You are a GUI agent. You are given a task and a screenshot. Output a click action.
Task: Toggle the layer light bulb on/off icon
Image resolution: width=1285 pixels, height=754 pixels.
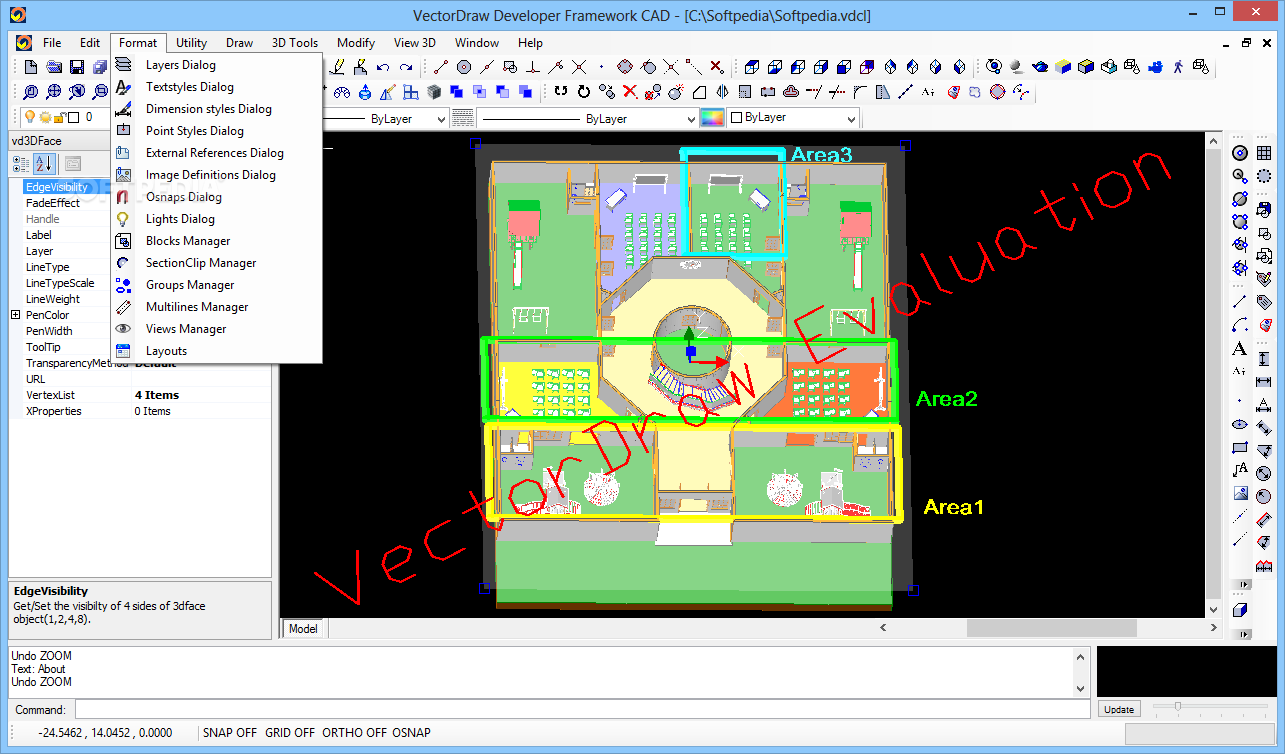pos(30,117)
